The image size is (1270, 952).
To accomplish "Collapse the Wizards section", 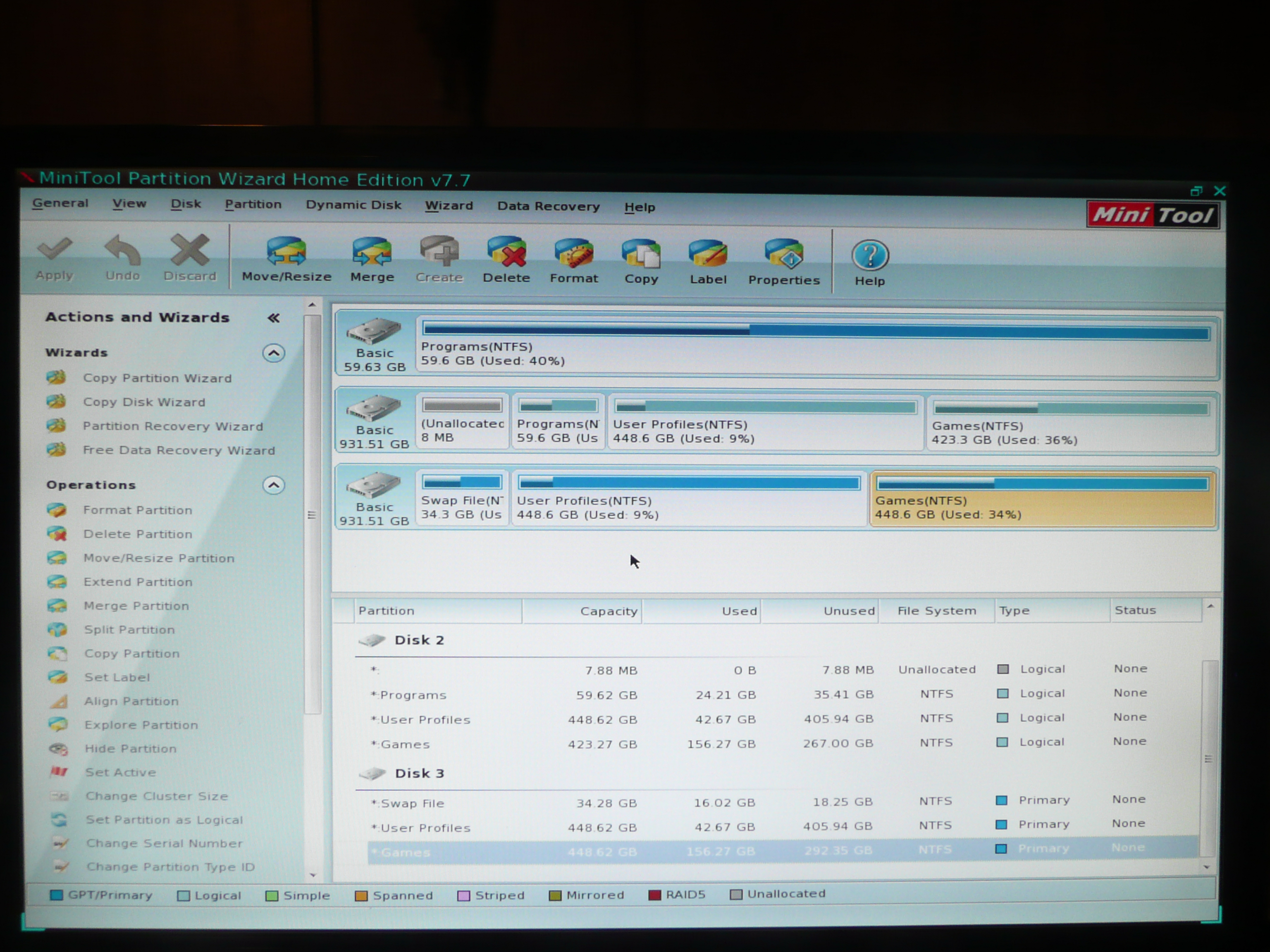I will pyautogui.click(x=273, y=353).
